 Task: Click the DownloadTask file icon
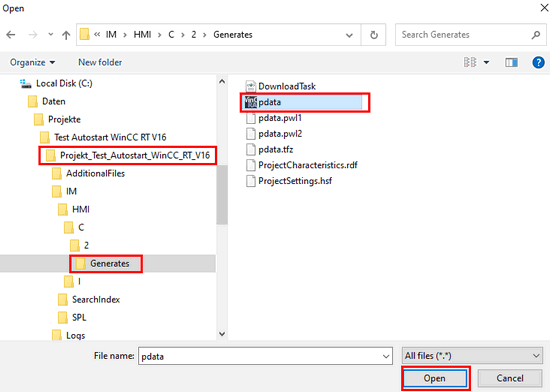(x=250, y=86)
